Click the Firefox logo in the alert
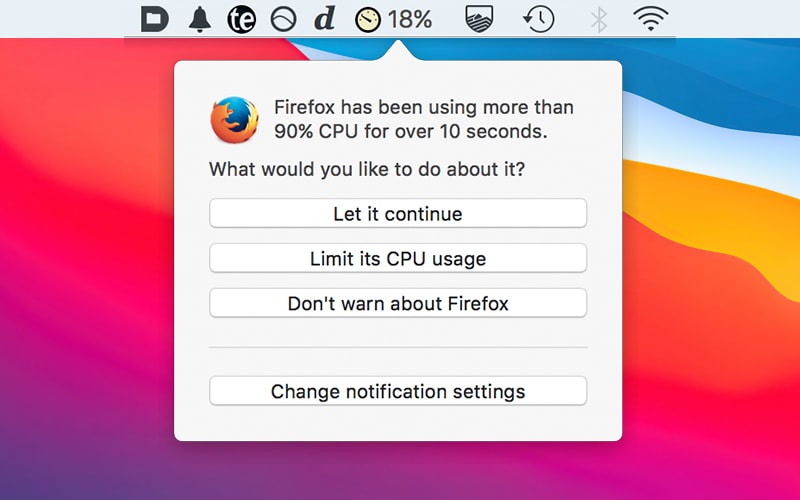Viewport: 800px width, 500px height. [x=234, y=120]
